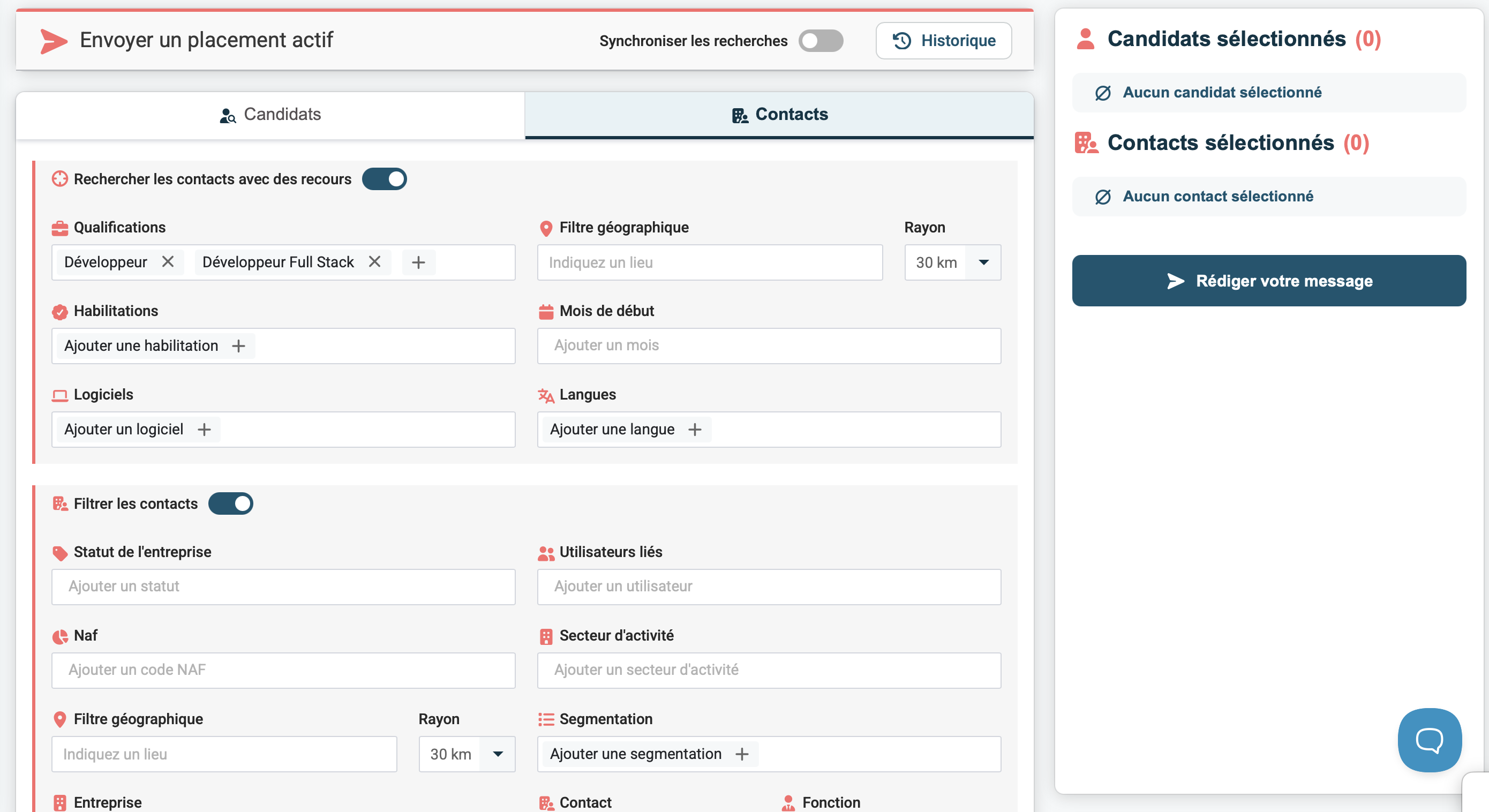Focus the Ajouter un secteur d'activité field
Screen dimensions: 1489x812
[768, 670]
